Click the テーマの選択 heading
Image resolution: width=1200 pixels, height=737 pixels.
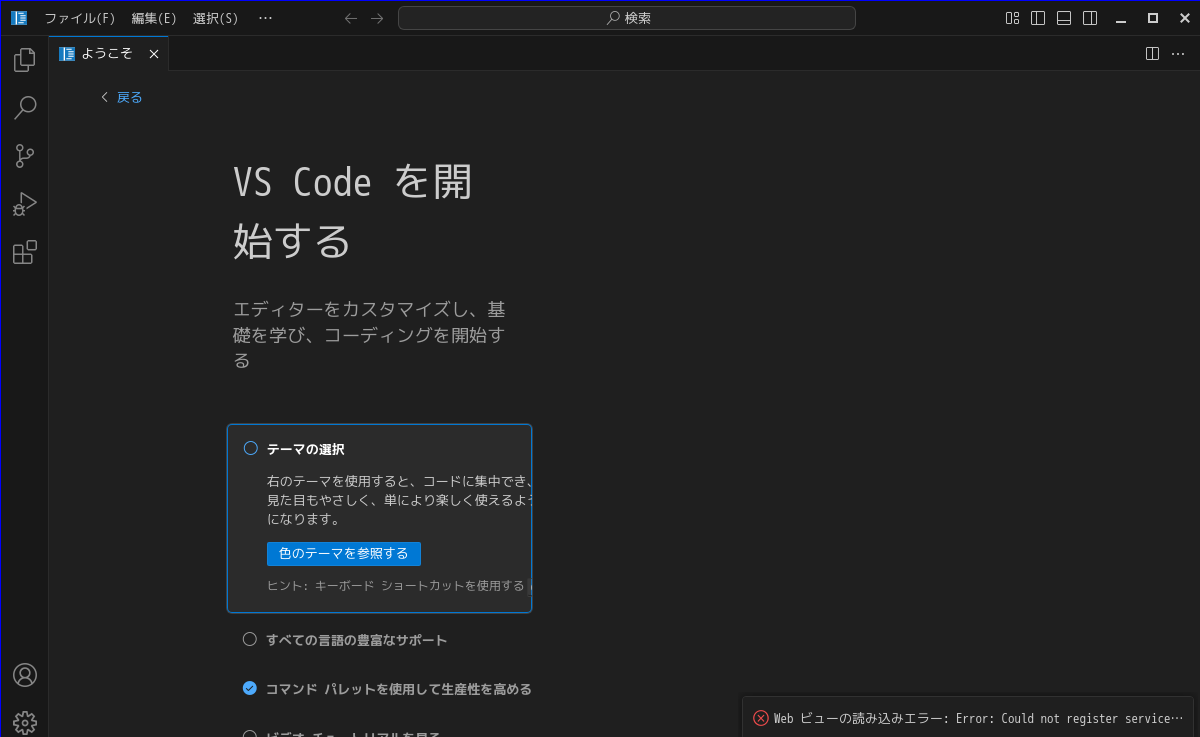pos(306,450)
